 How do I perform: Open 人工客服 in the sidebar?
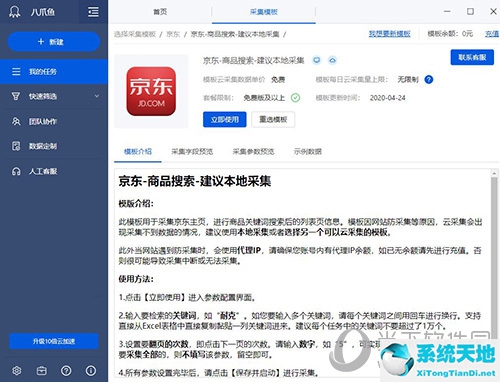(54, 171)
